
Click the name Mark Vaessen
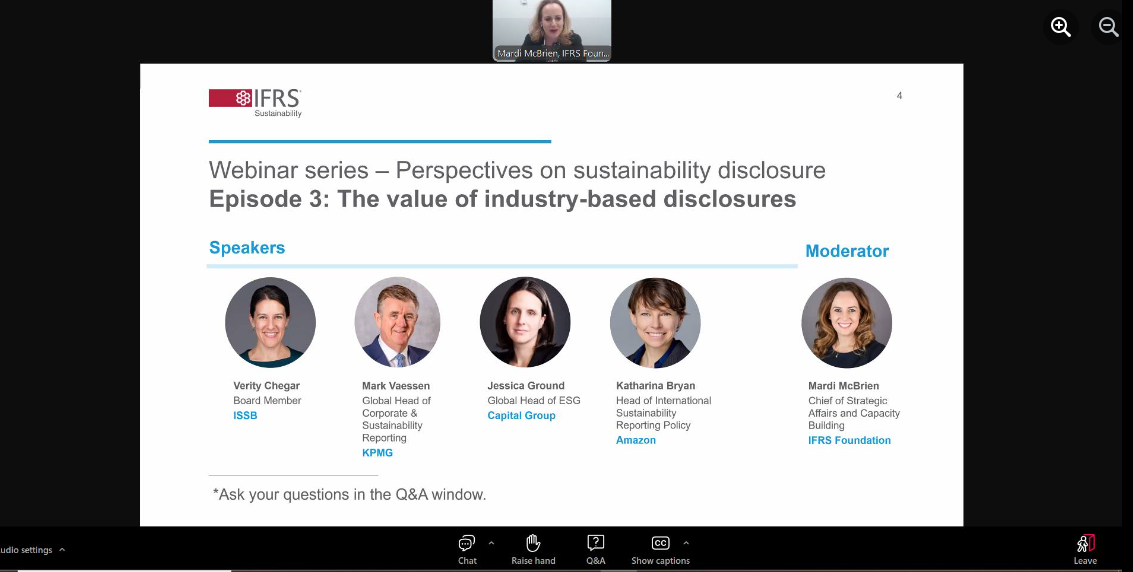(x=396, y=386)
